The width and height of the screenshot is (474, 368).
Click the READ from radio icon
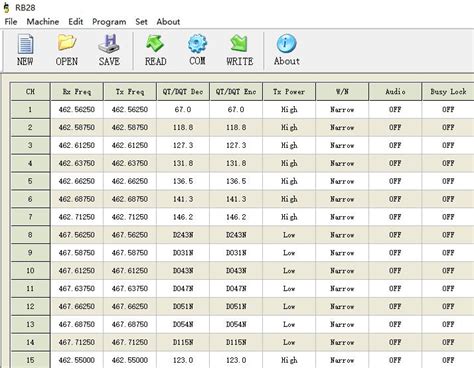click(155, 50)
